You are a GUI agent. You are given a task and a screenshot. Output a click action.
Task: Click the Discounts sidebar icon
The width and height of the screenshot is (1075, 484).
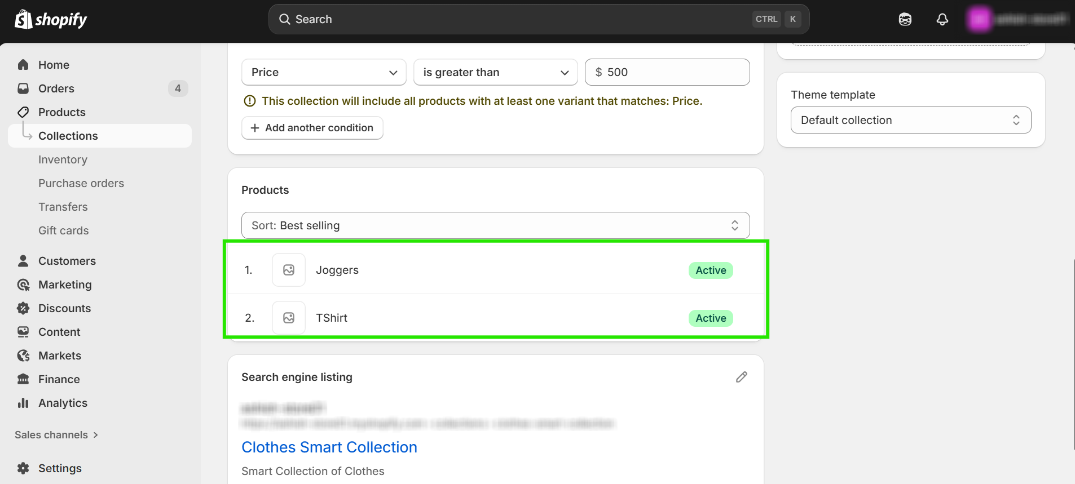pyautogui.click(x=23, y=308)
